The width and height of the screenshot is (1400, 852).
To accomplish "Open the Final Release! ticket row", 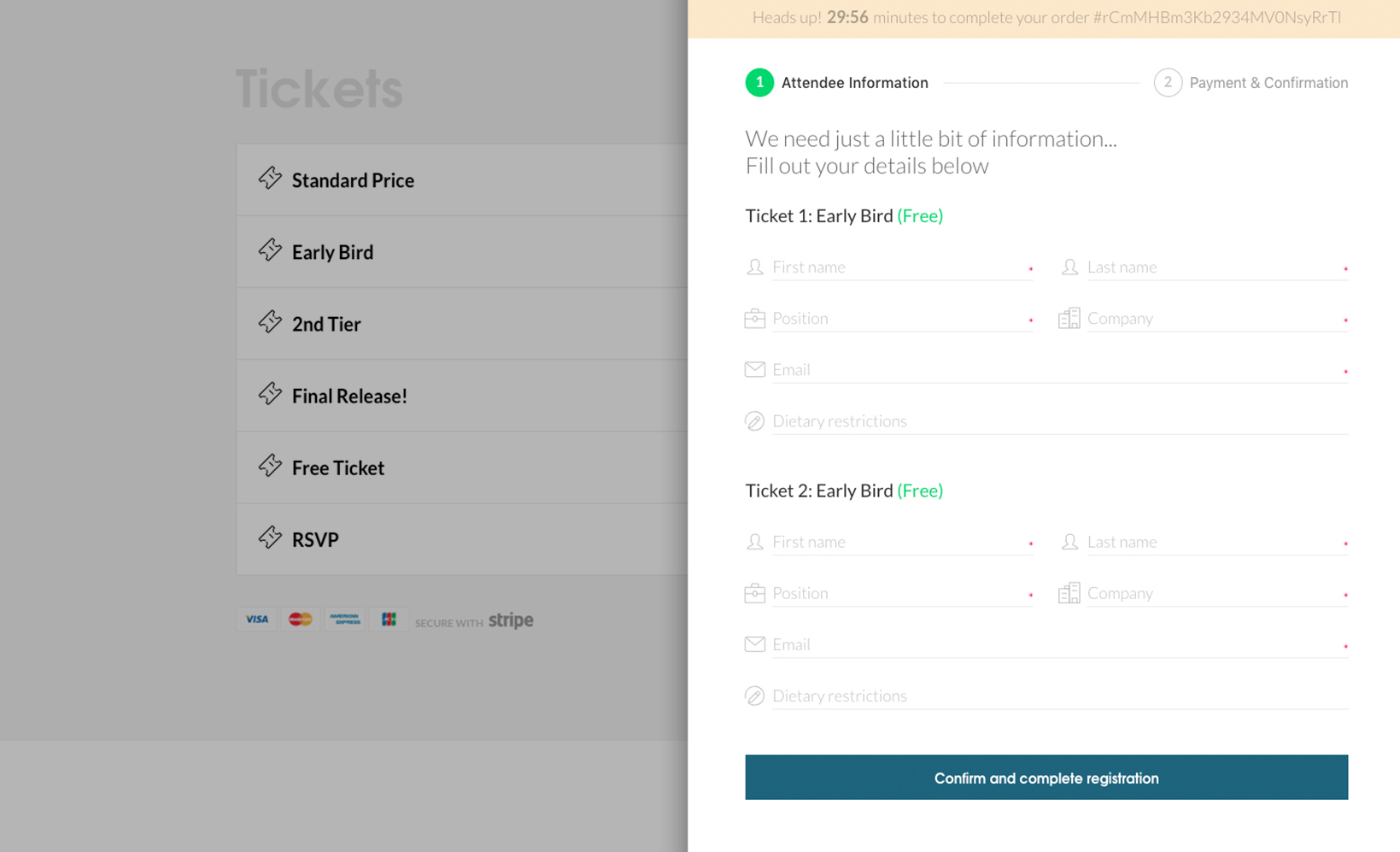I will (461, 396).
